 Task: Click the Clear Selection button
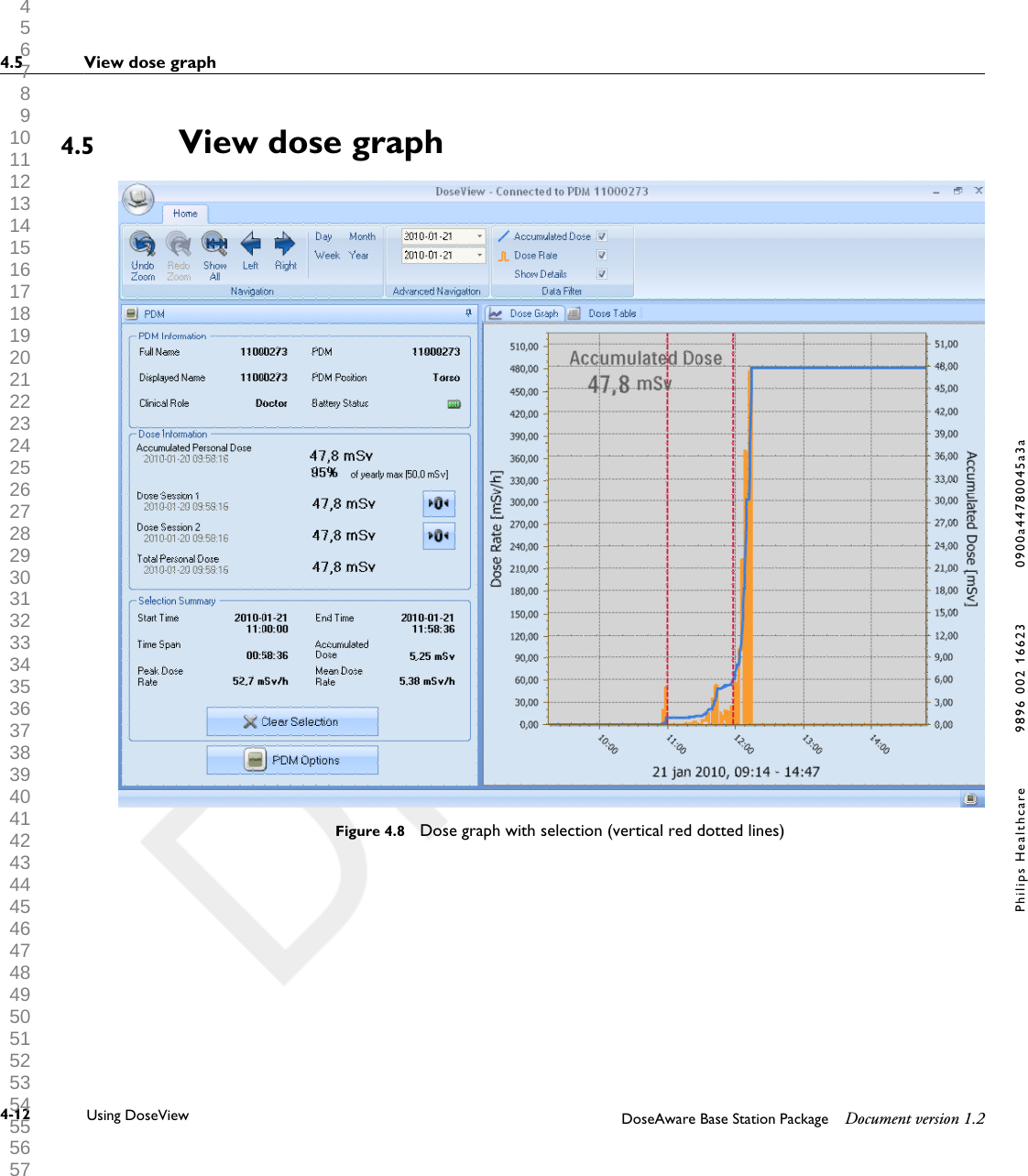pos(291,721)
